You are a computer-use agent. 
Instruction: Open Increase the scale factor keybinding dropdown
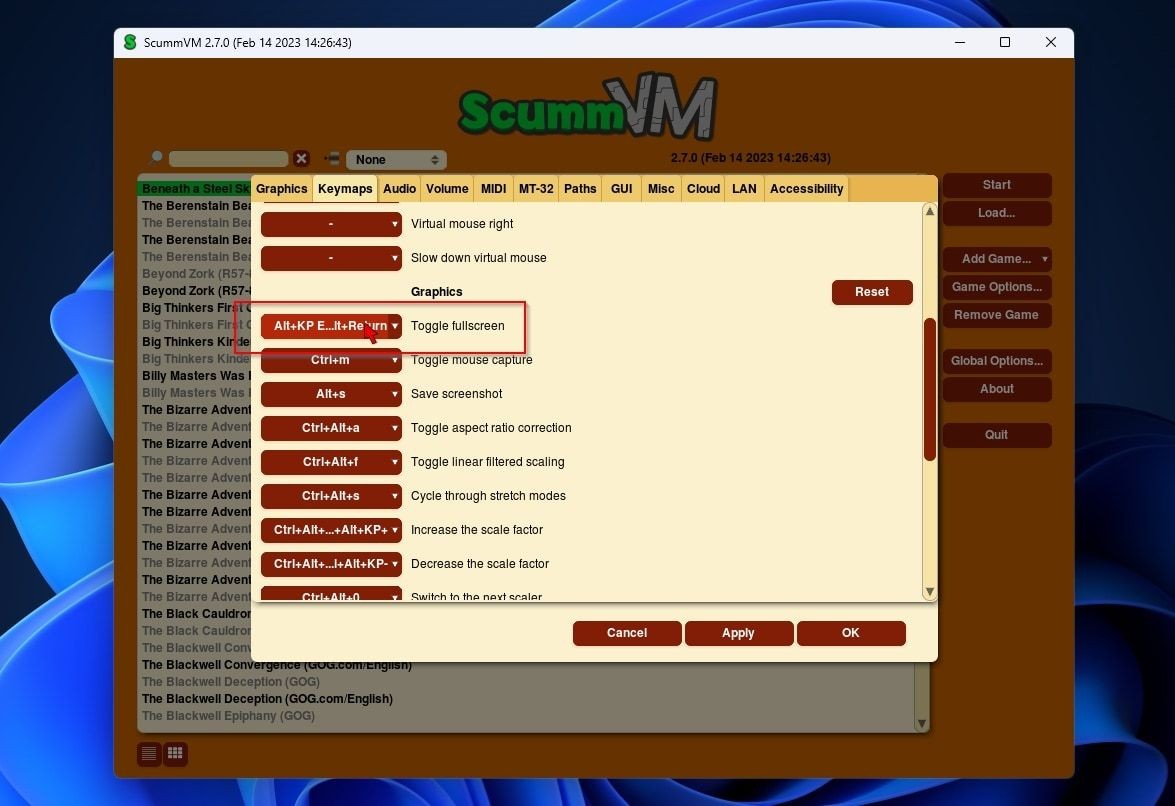pyautogui.click(x=331, y=530)
